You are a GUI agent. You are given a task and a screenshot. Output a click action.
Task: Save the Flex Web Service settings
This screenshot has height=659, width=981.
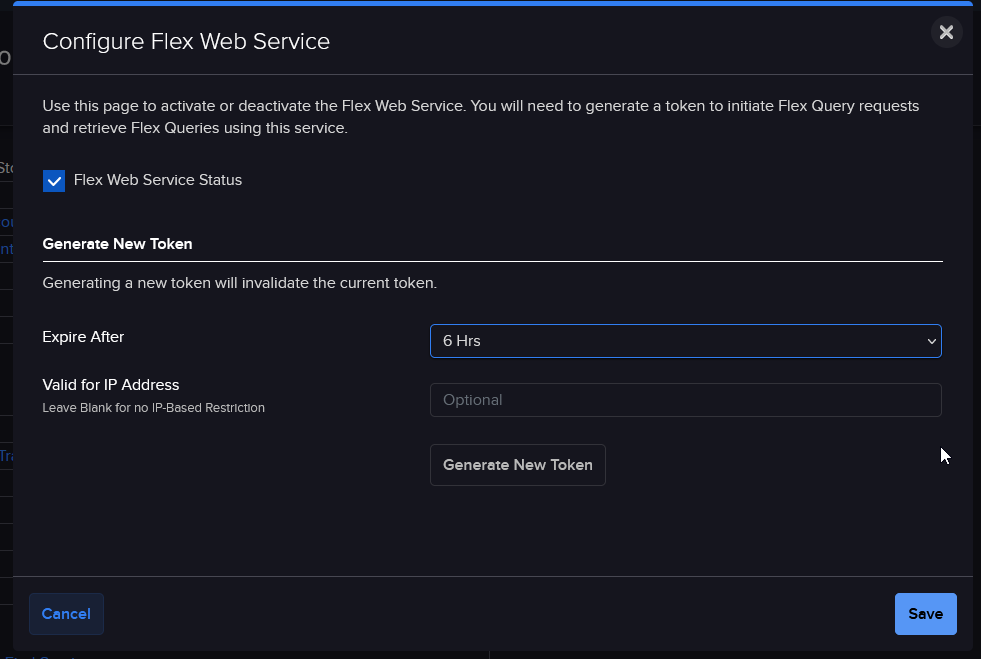click(x=925, y=613)
